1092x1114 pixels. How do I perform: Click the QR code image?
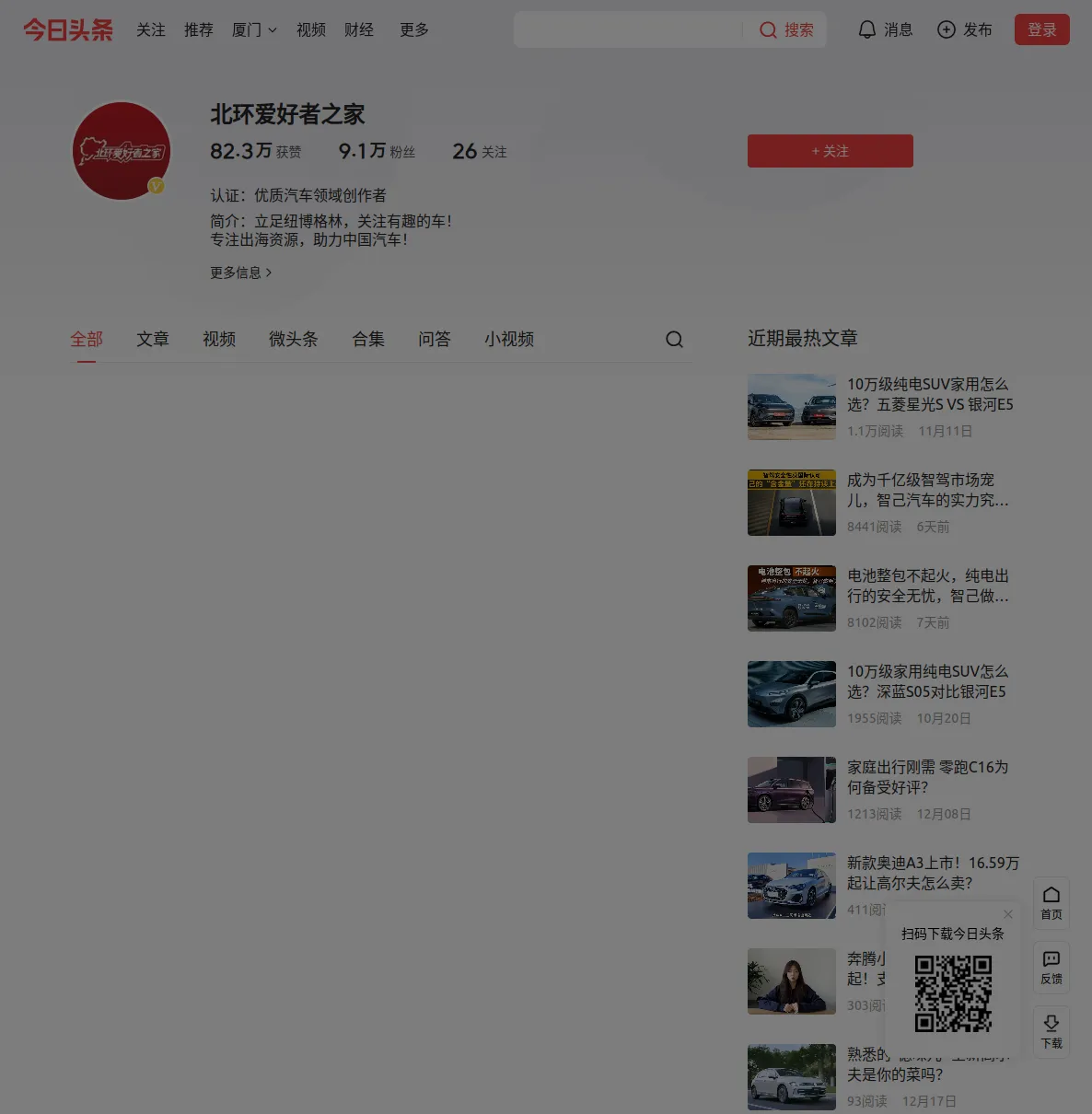click(953, 993)
